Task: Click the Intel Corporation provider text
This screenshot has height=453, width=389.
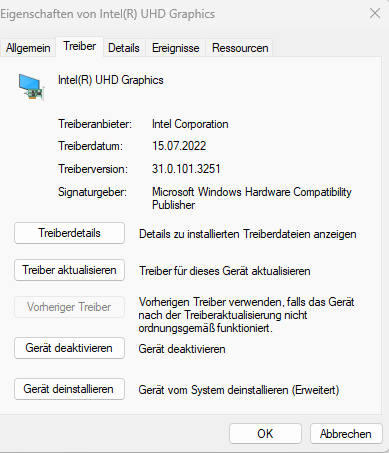Action: 190,124
